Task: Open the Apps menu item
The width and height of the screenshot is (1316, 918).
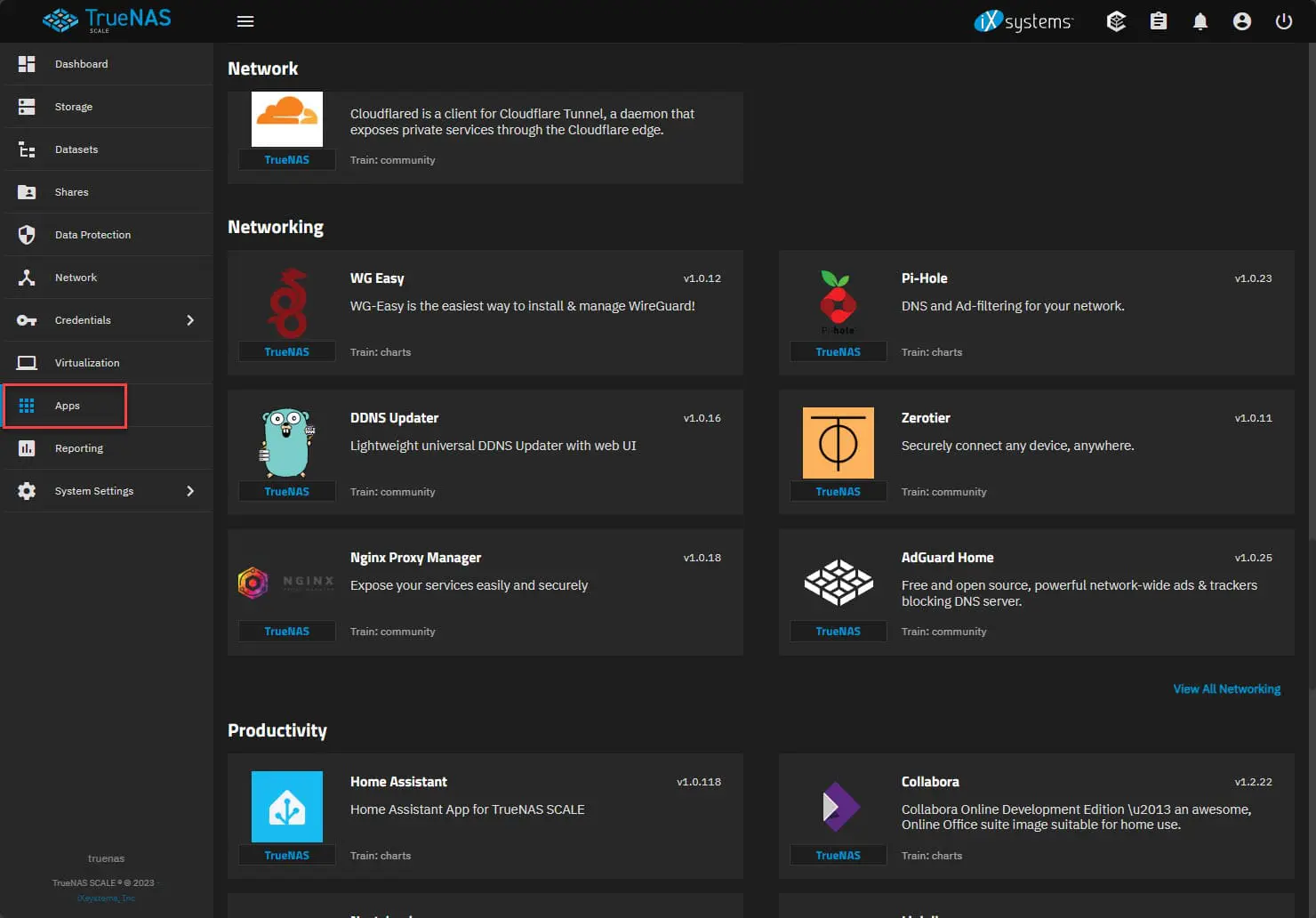Action: (x=67, y=406)
